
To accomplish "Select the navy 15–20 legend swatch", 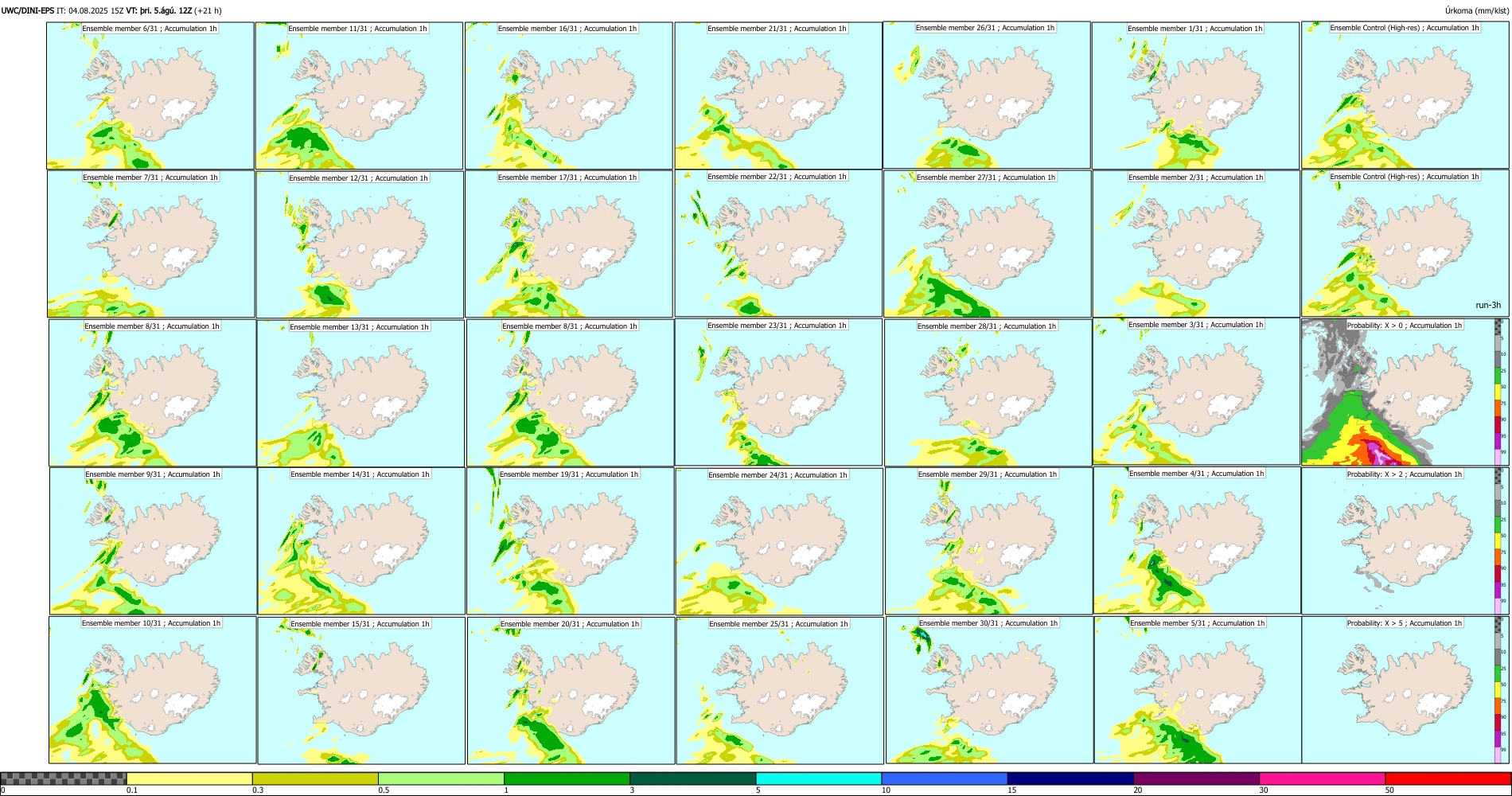I will point(1070,778).
